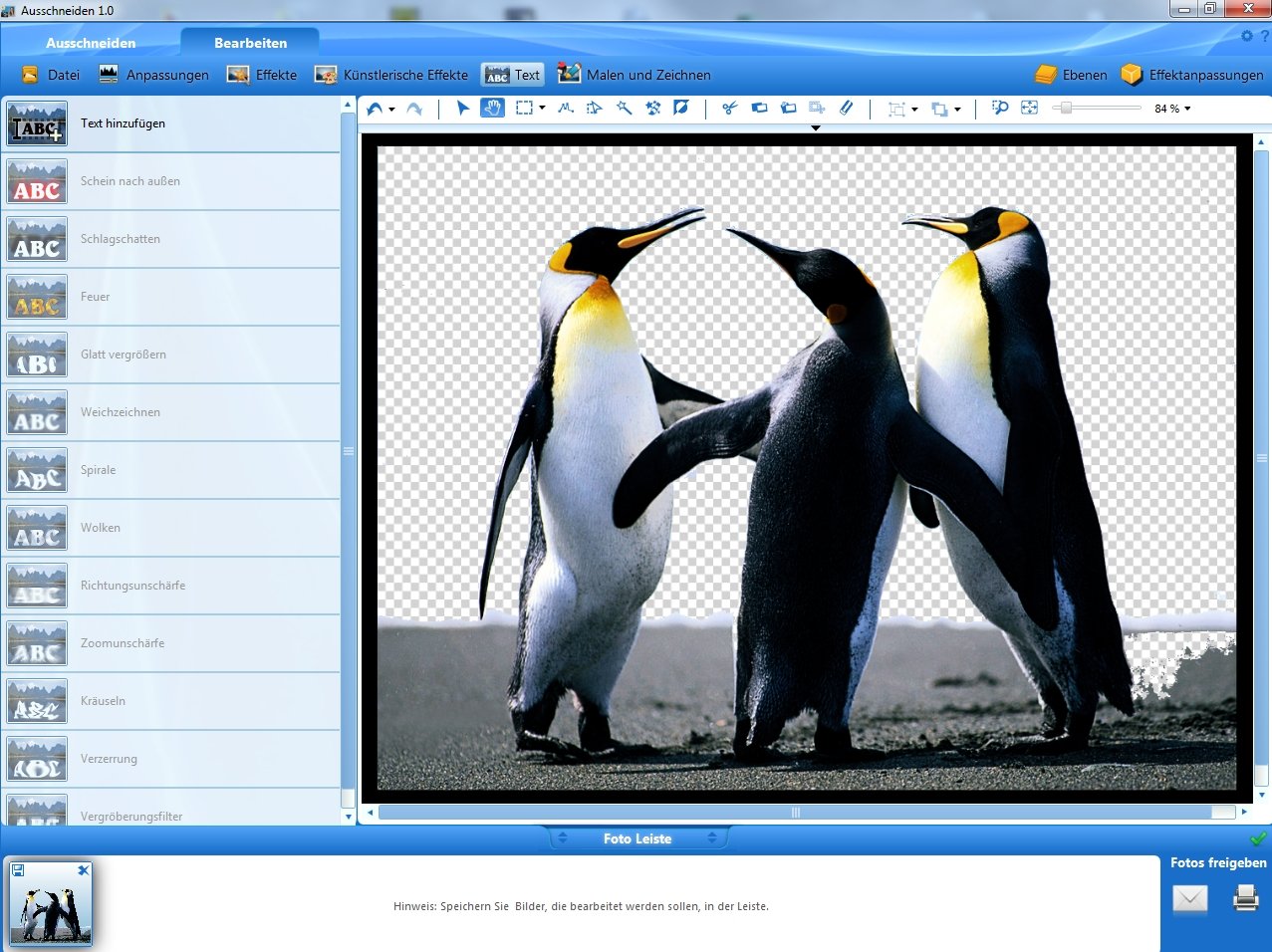The height and width of the screenshot is (952, 1272).
Task: Open the 84 % zoom dropdown
Action: [1172, 109]
